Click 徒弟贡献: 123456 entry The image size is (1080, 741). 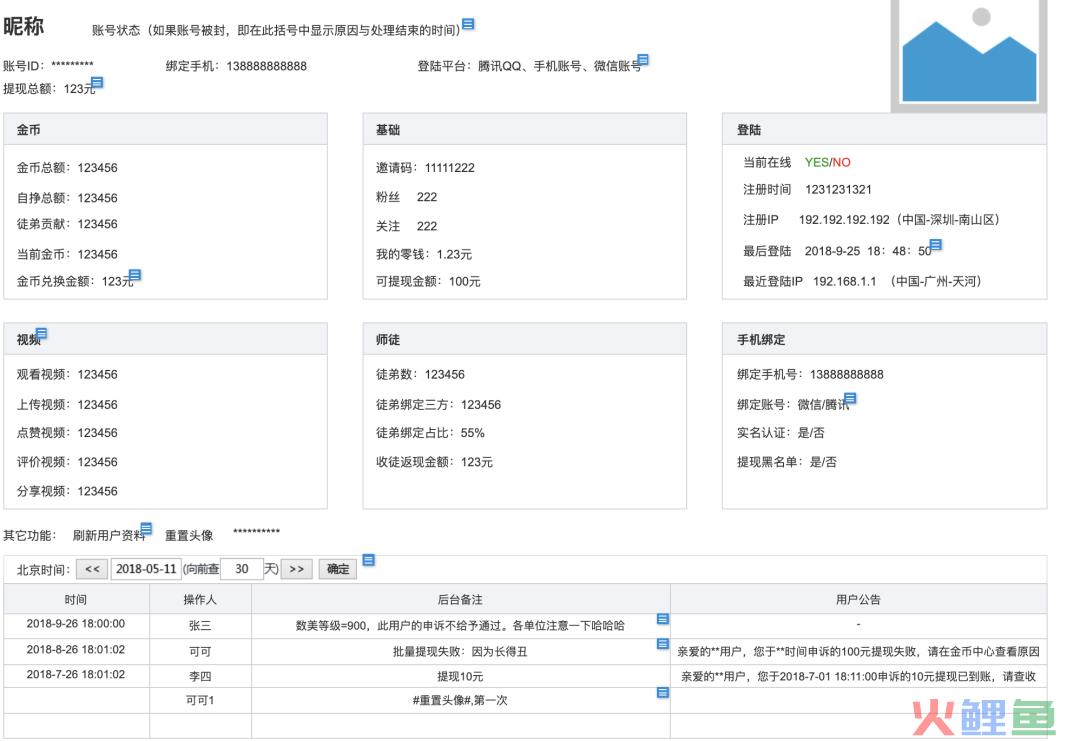point(67,225)
